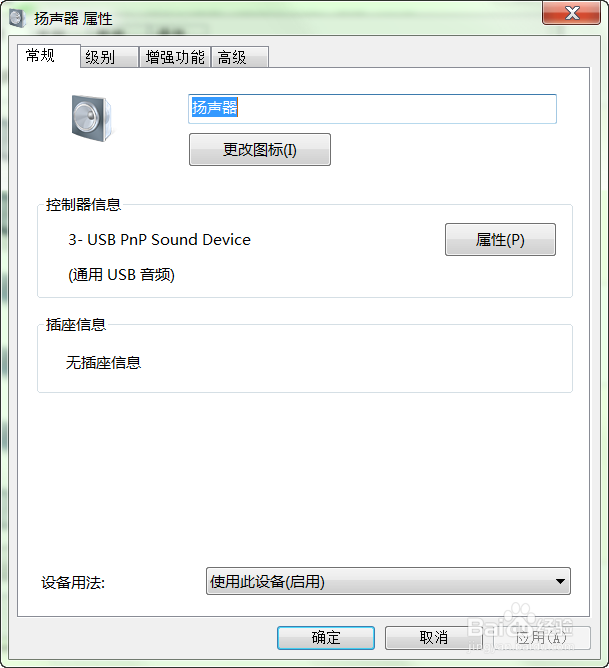Expand the 设备用法 dropdown arrow
This screenshot has width=609, height=668.
pos(560,581)
